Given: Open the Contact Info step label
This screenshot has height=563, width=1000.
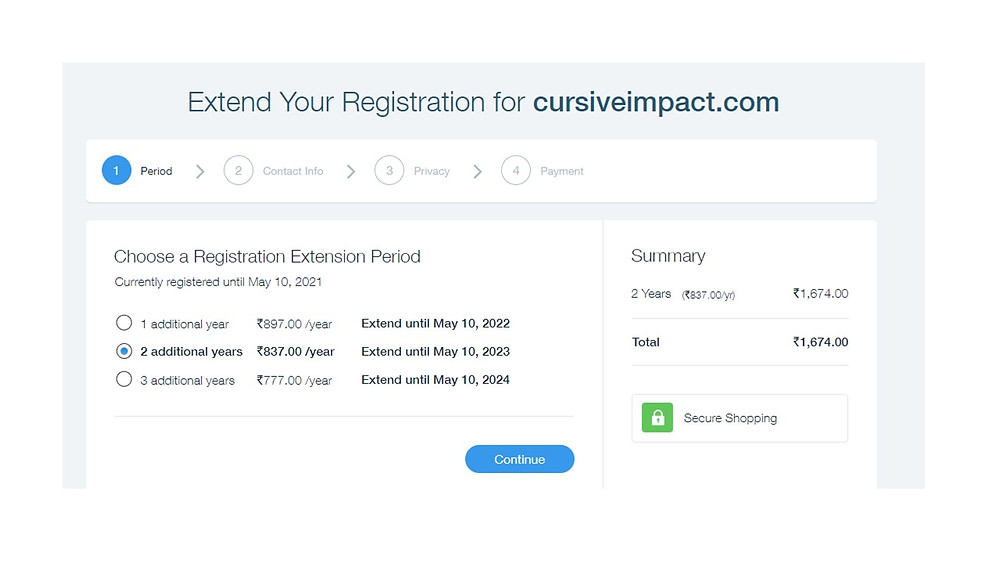Looking at the screenshot, I should coord(293,171).
